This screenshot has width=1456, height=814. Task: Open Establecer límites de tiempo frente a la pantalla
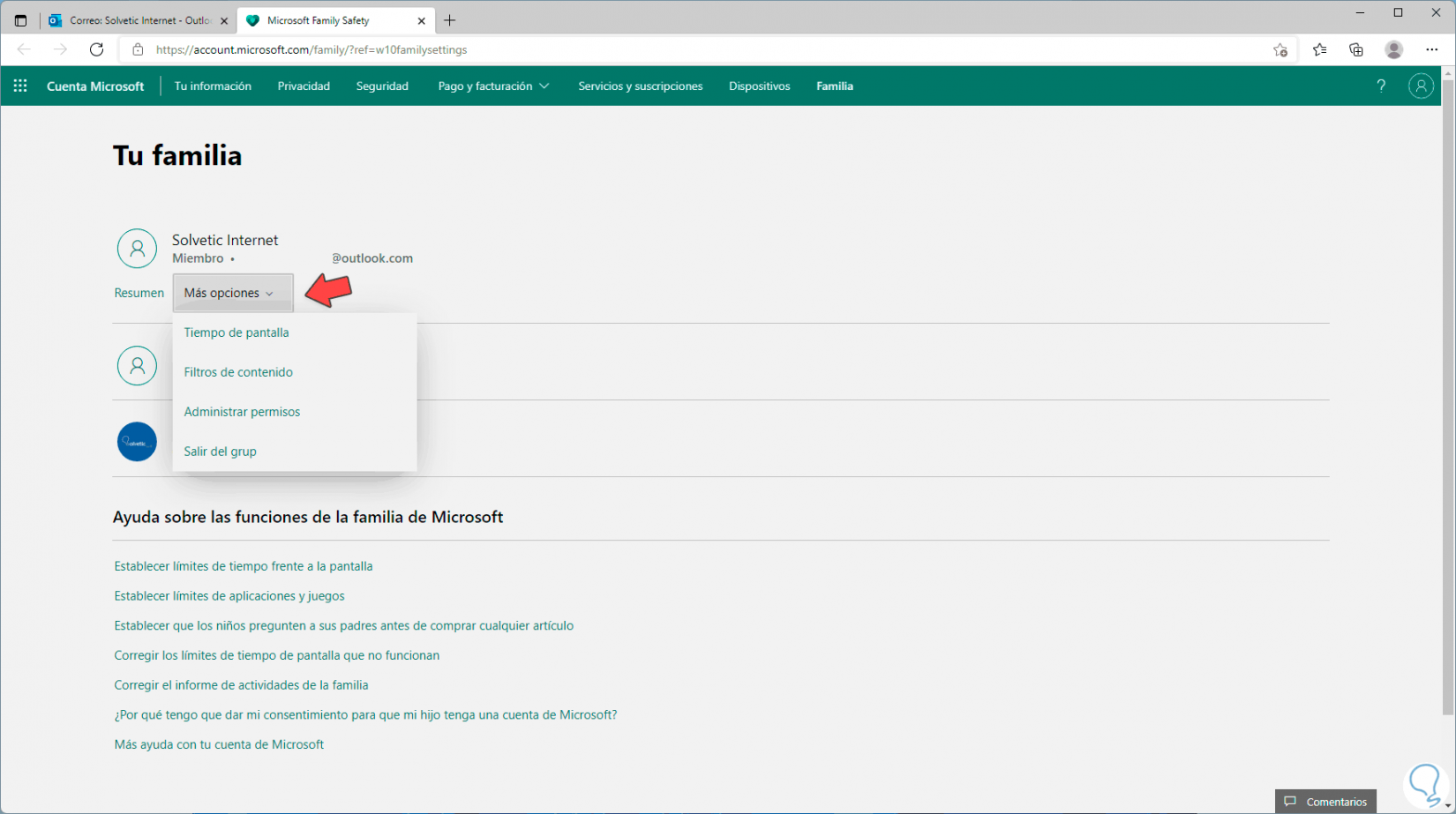[x=244, y=566]
